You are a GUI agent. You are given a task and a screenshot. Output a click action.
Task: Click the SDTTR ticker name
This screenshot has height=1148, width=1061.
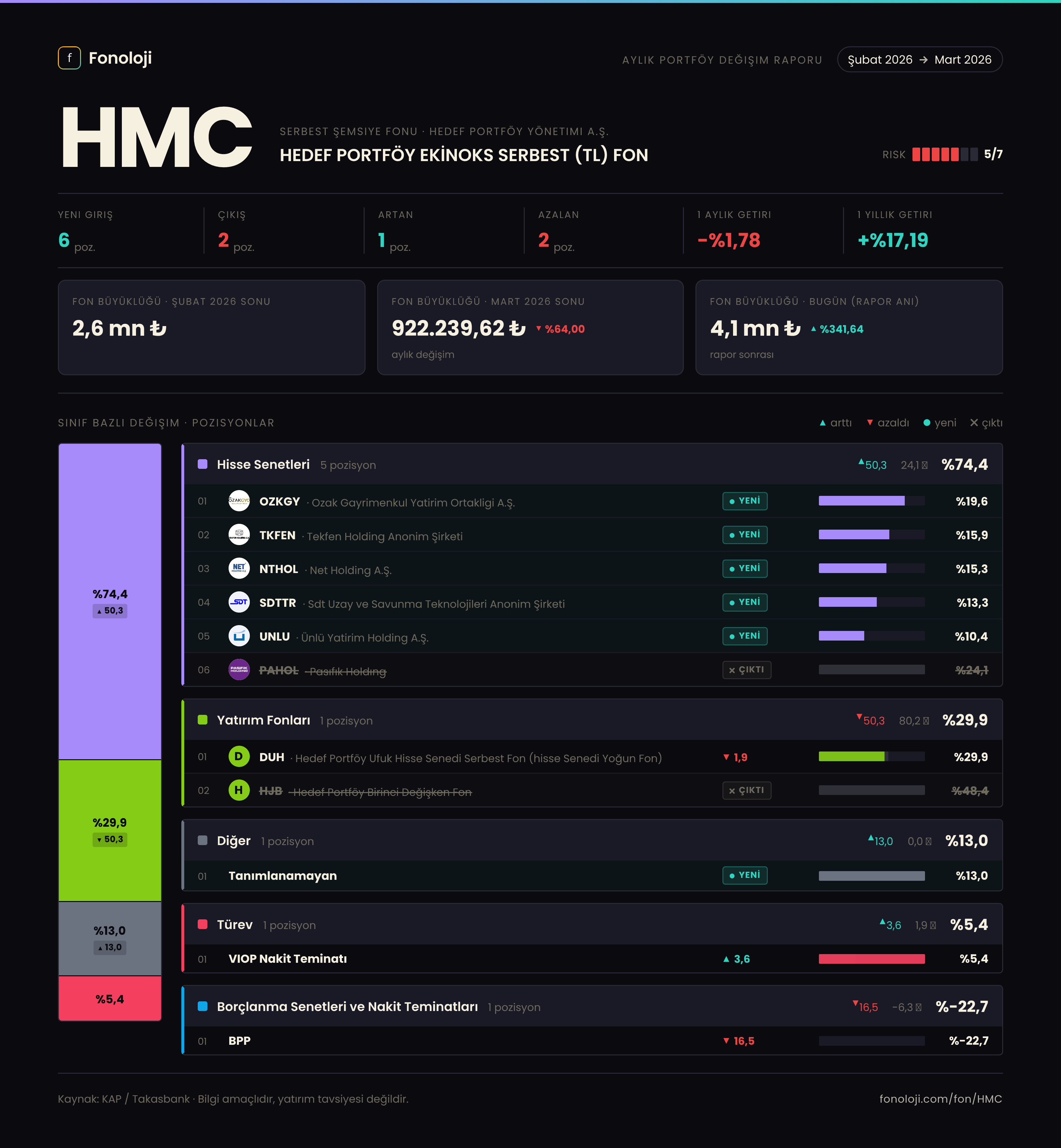point(278,603)
